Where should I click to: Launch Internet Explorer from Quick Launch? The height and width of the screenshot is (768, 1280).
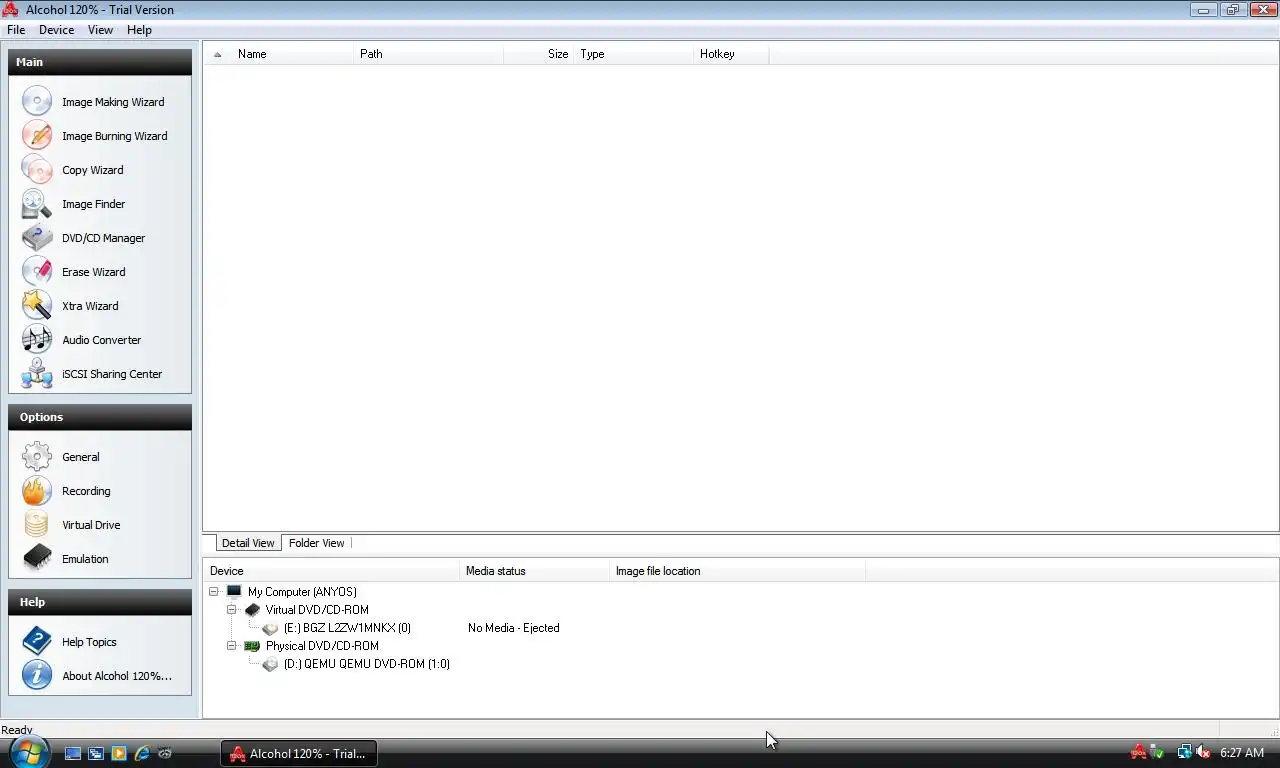pos(142,753)
